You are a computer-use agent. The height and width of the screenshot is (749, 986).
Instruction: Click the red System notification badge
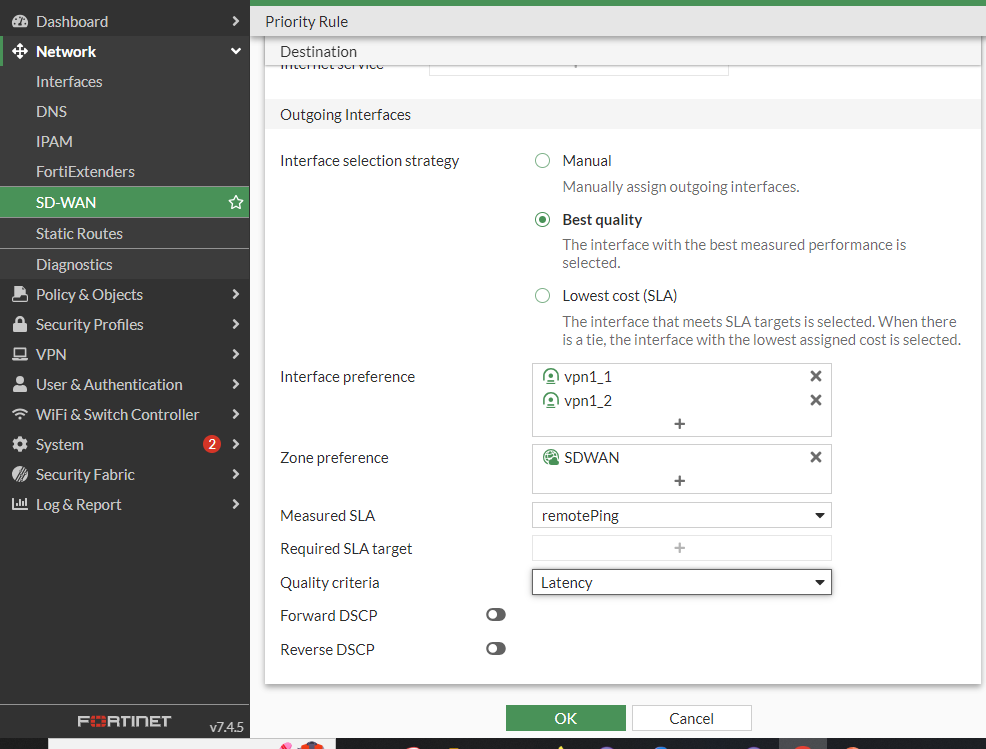tap(212, 445)
